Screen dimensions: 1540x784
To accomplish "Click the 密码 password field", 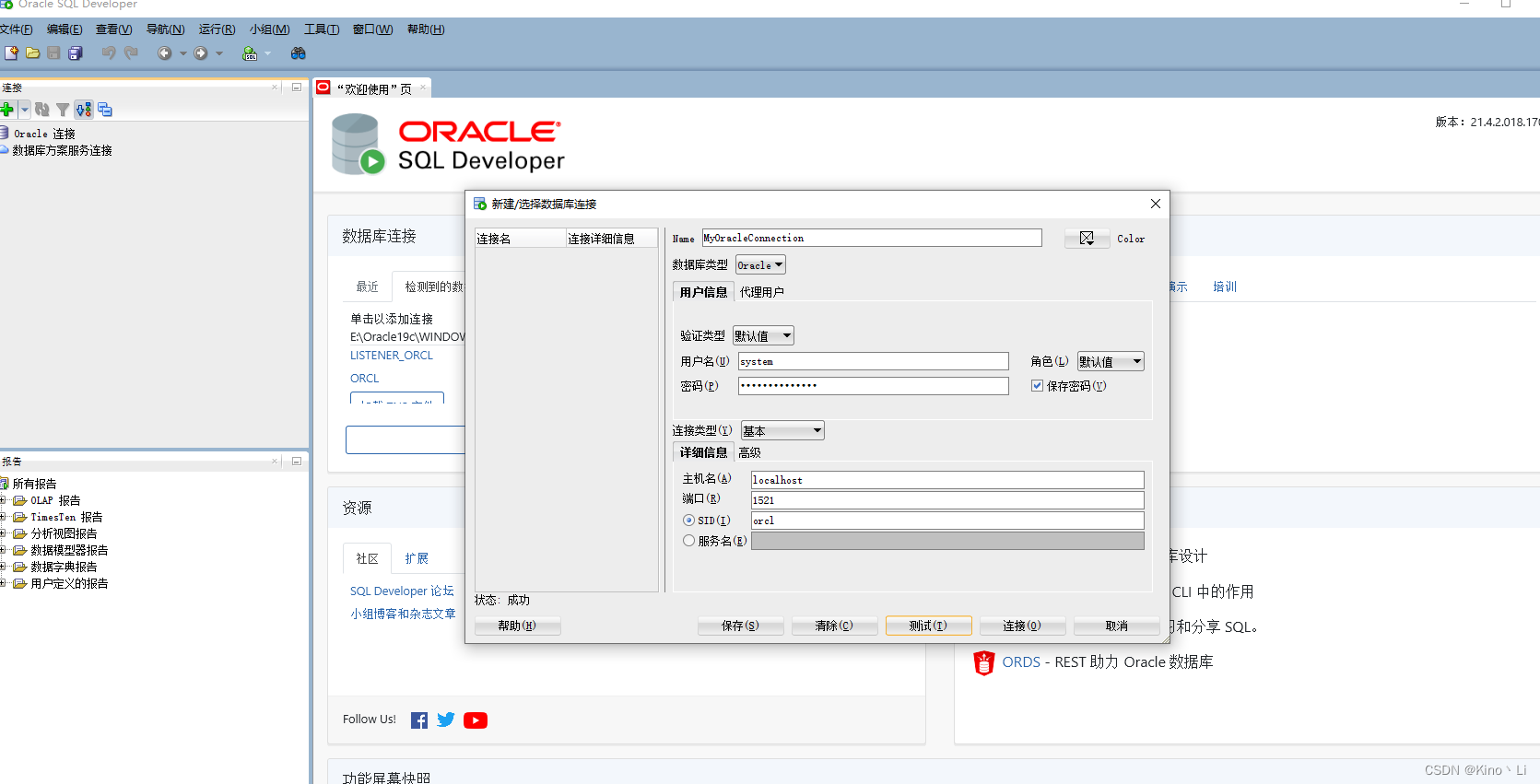I will point(874,386).
